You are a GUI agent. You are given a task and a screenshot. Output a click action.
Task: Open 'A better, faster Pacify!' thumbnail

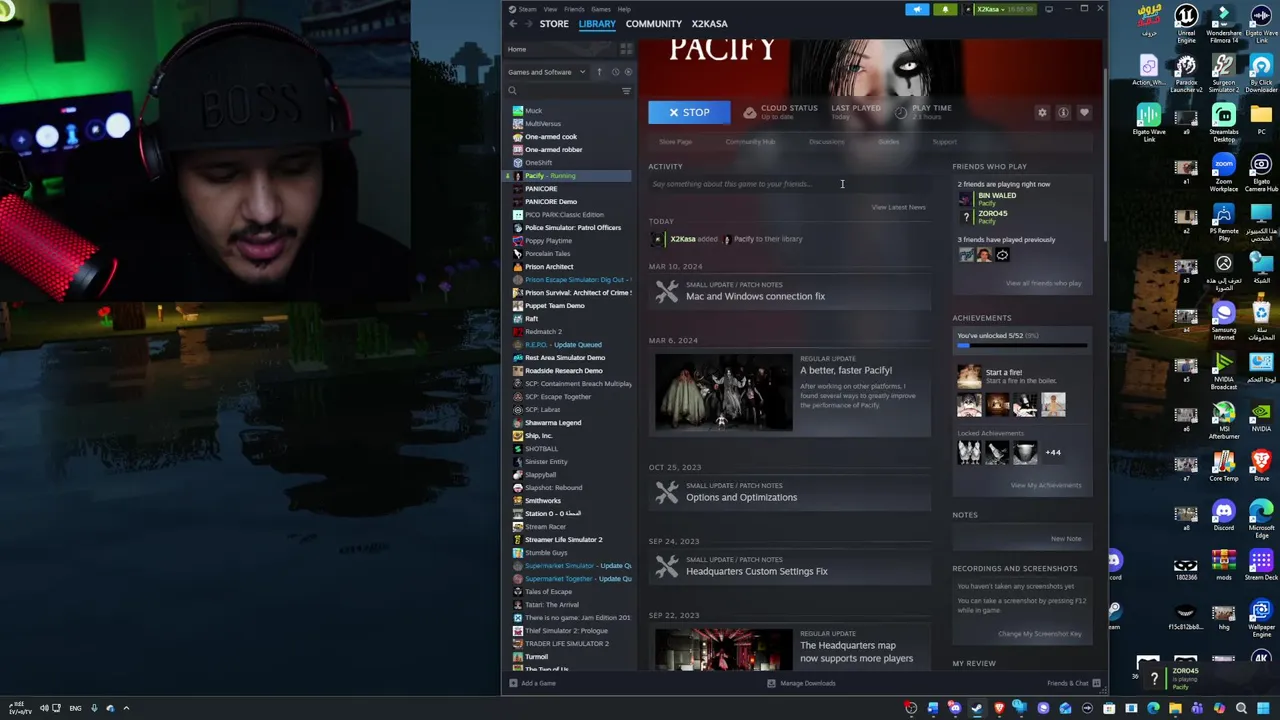[724, 392]
